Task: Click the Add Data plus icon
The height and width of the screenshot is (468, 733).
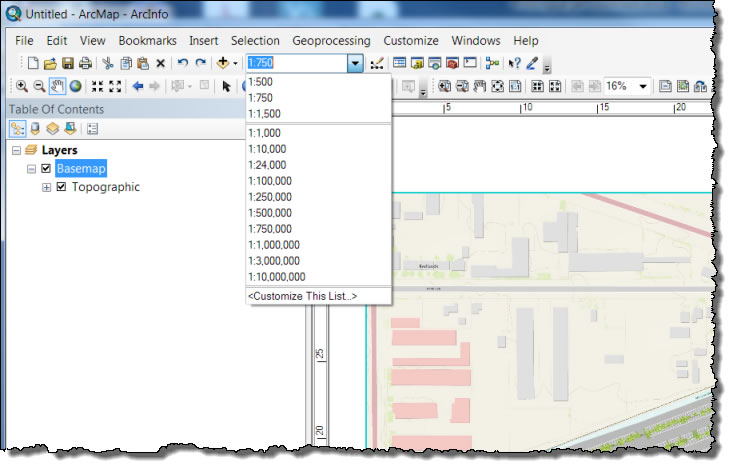Action: (x=223, y=63)
